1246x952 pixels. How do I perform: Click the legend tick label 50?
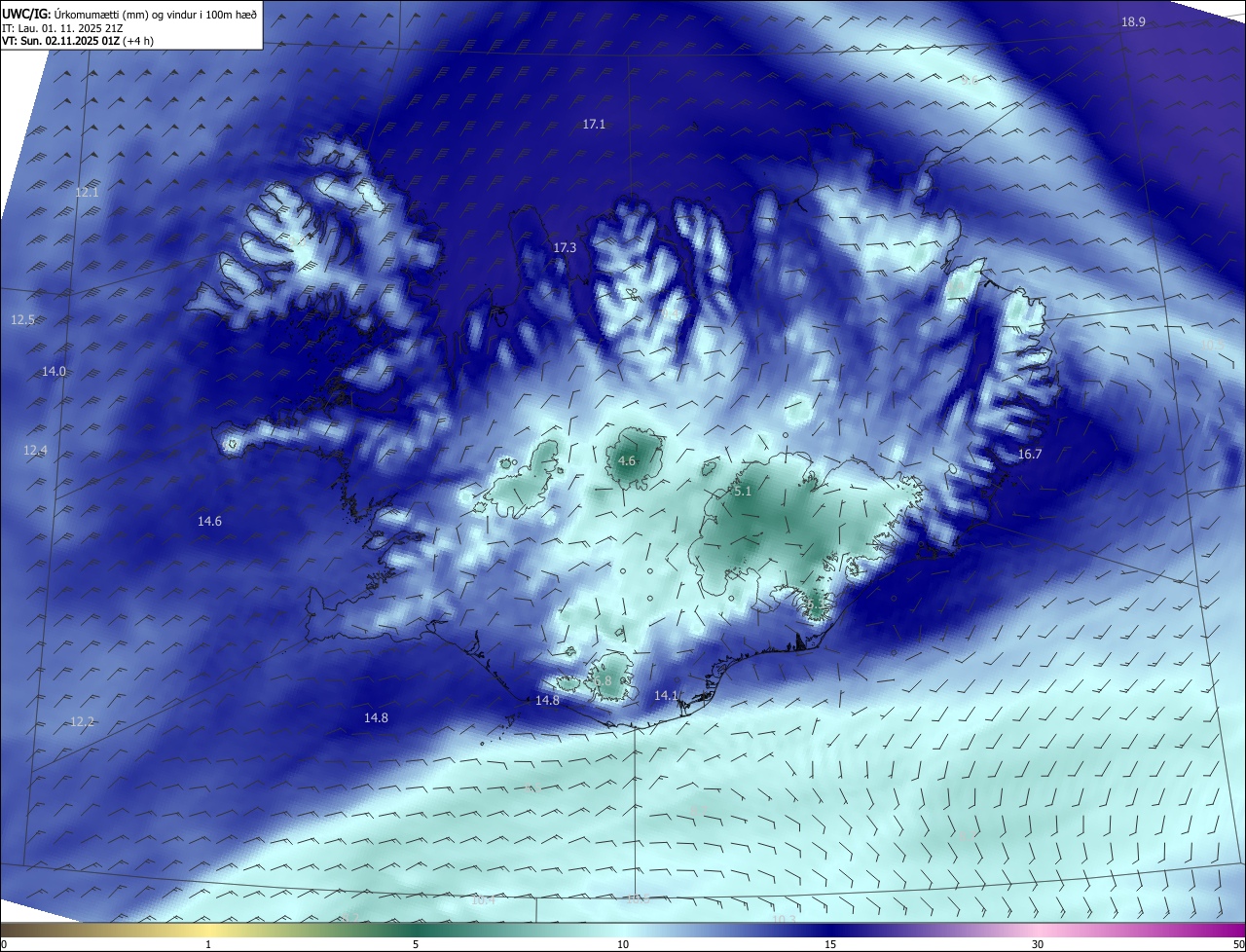click(1238, 944)
